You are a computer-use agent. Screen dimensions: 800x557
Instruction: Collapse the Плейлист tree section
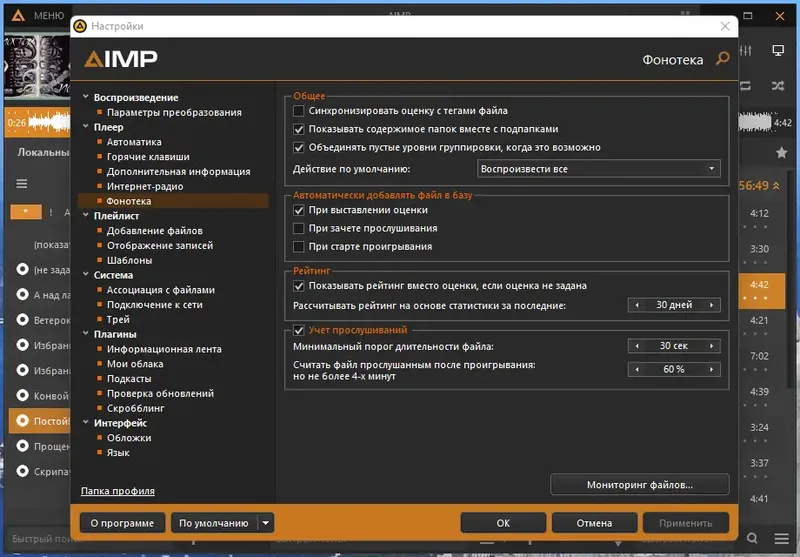tap(86, 215)
